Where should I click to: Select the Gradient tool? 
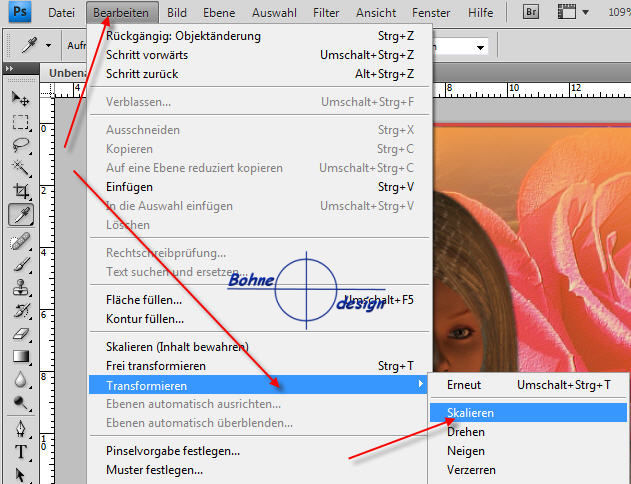20,357
